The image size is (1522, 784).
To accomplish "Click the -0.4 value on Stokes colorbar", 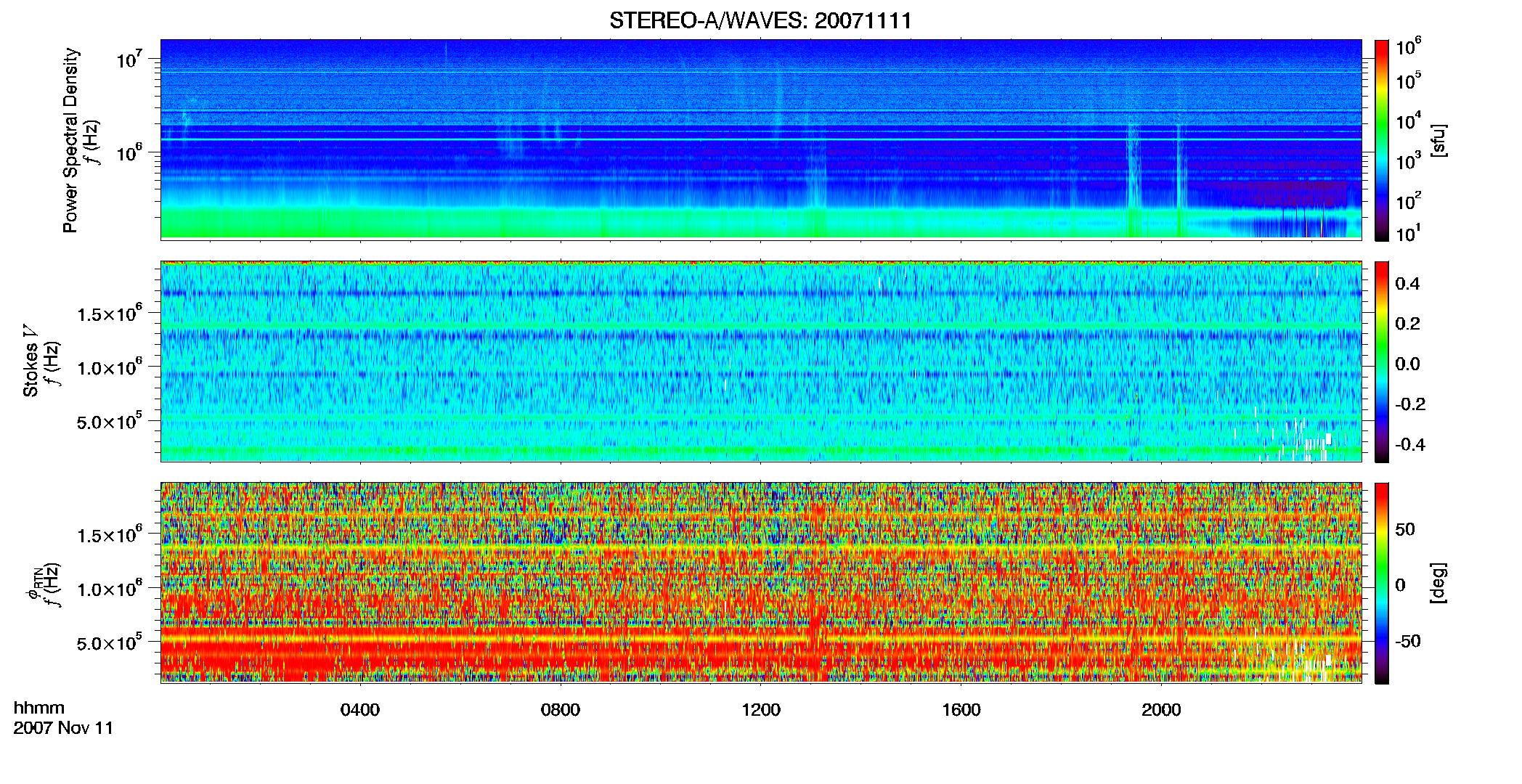I will (1410, 445).
